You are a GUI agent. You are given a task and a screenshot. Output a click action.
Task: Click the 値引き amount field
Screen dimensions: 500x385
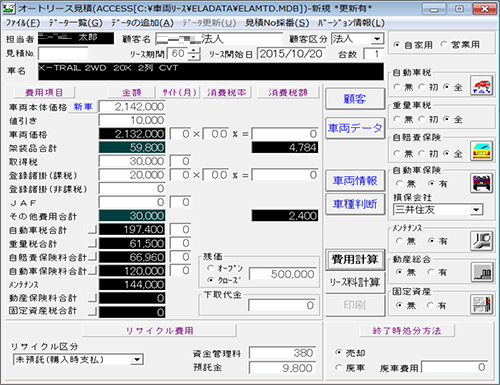point(132,120)
